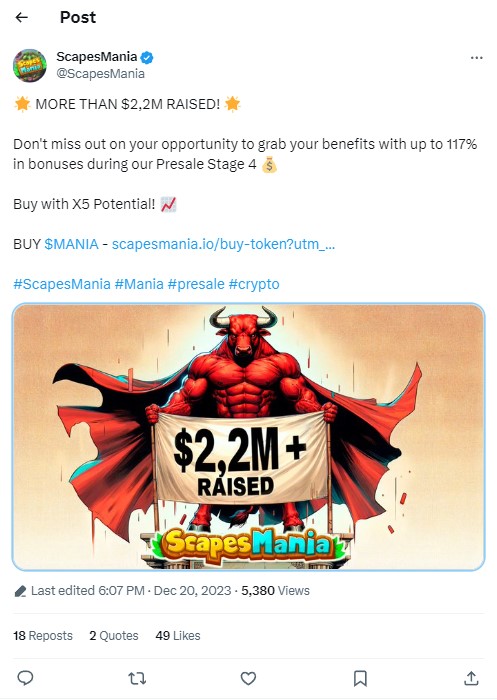497x700 pixels.
Task: Show the 49 Likes list
Action: 178,635
